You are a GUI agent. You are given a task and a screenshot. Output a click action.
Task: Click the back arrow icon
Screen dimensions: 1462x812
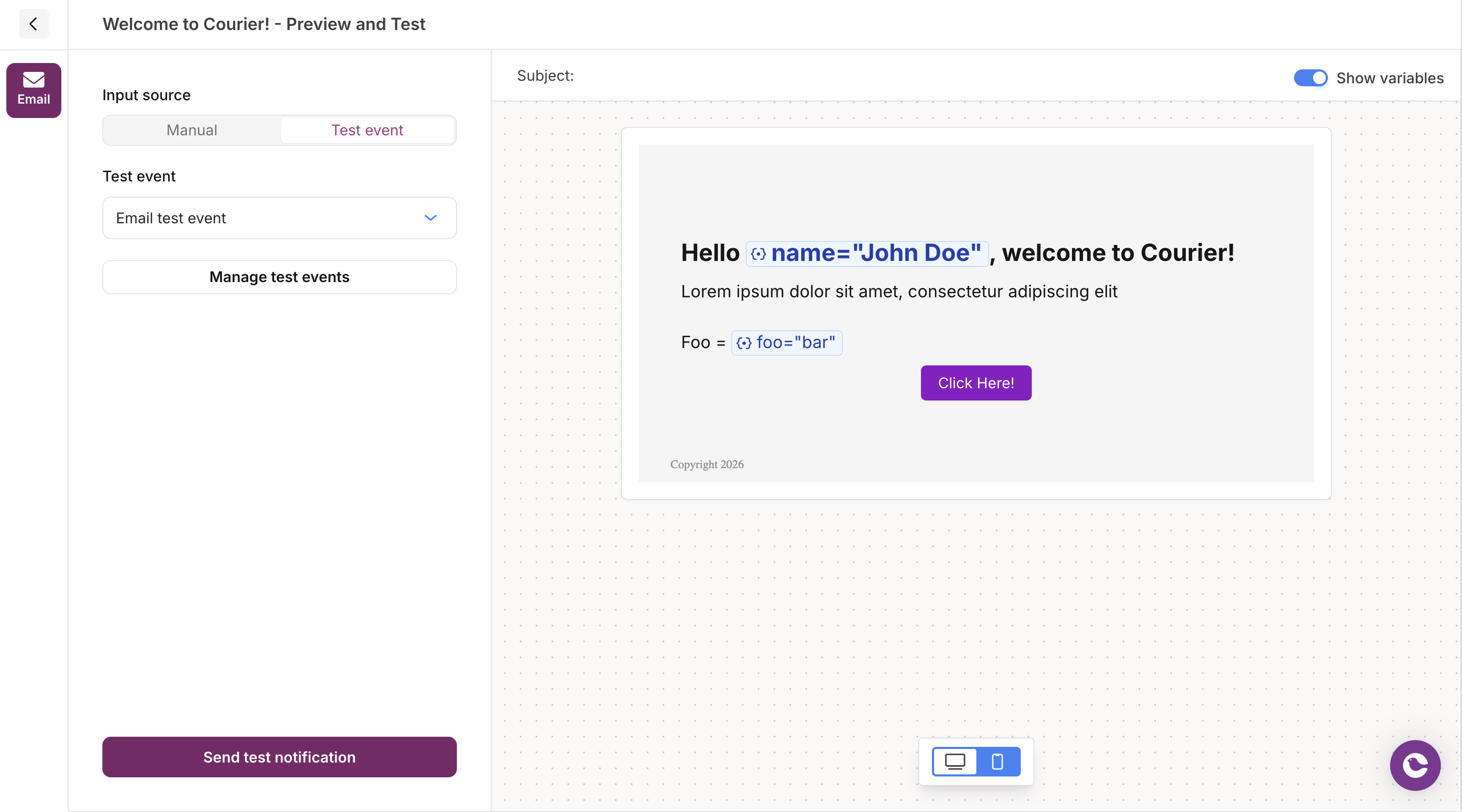[33, 24]
